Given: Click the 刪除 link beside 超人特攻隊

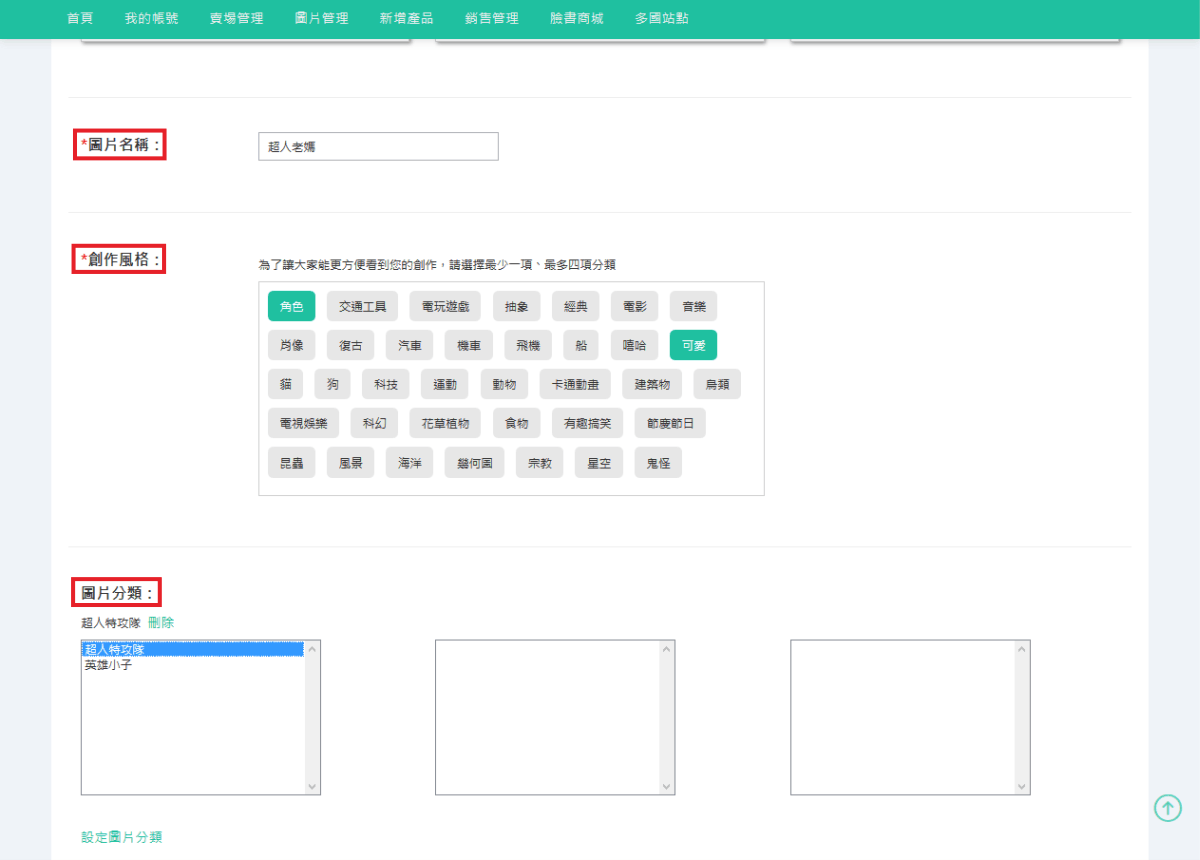Looking at the screenshot, I should [x=161, y=622].
